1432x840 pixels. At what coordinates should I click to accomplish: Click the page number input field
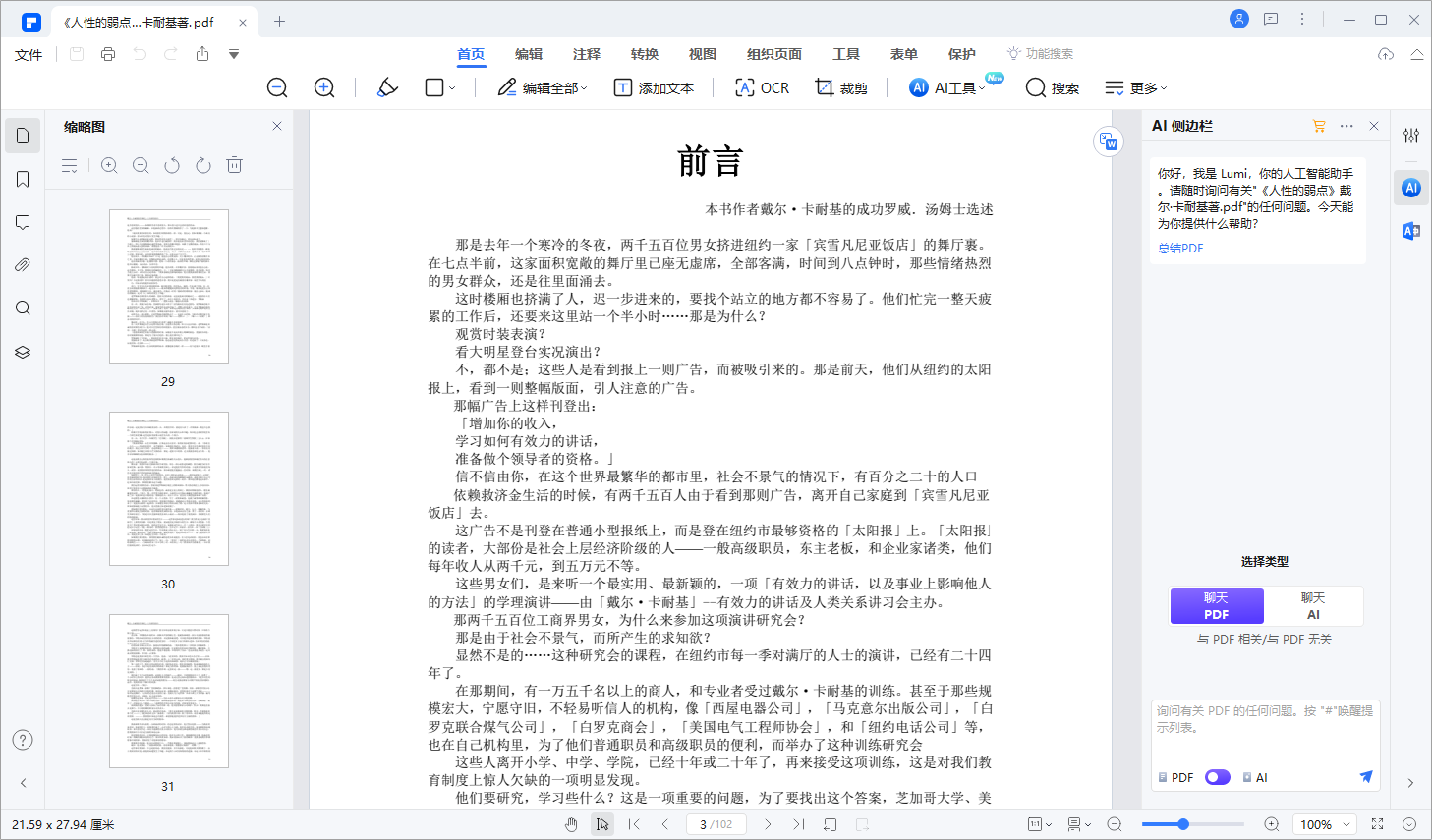point(716,824)
